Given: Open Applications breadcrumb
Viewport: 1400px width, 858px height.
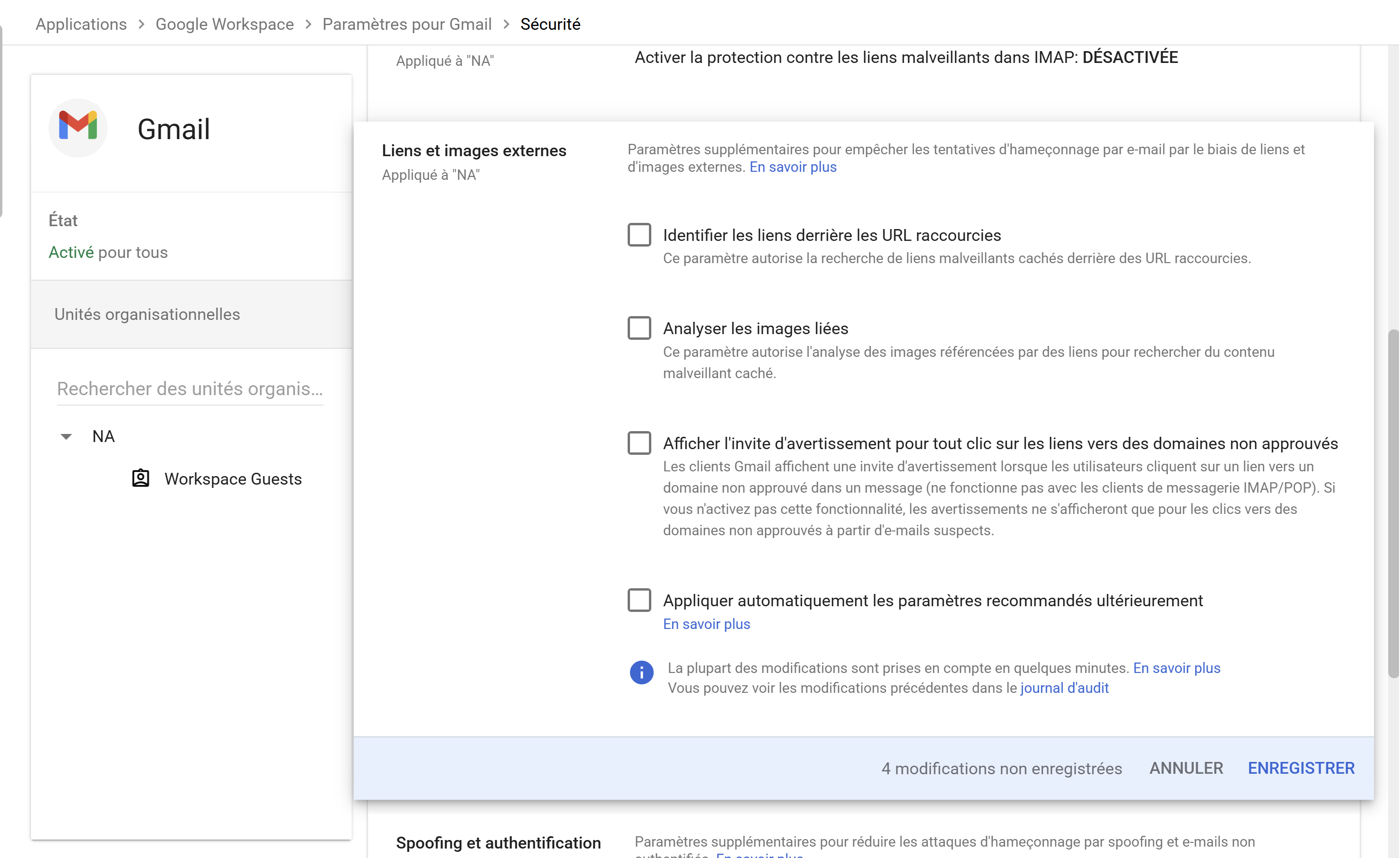Looking at the screenshot, I should (x=81, y=24).
